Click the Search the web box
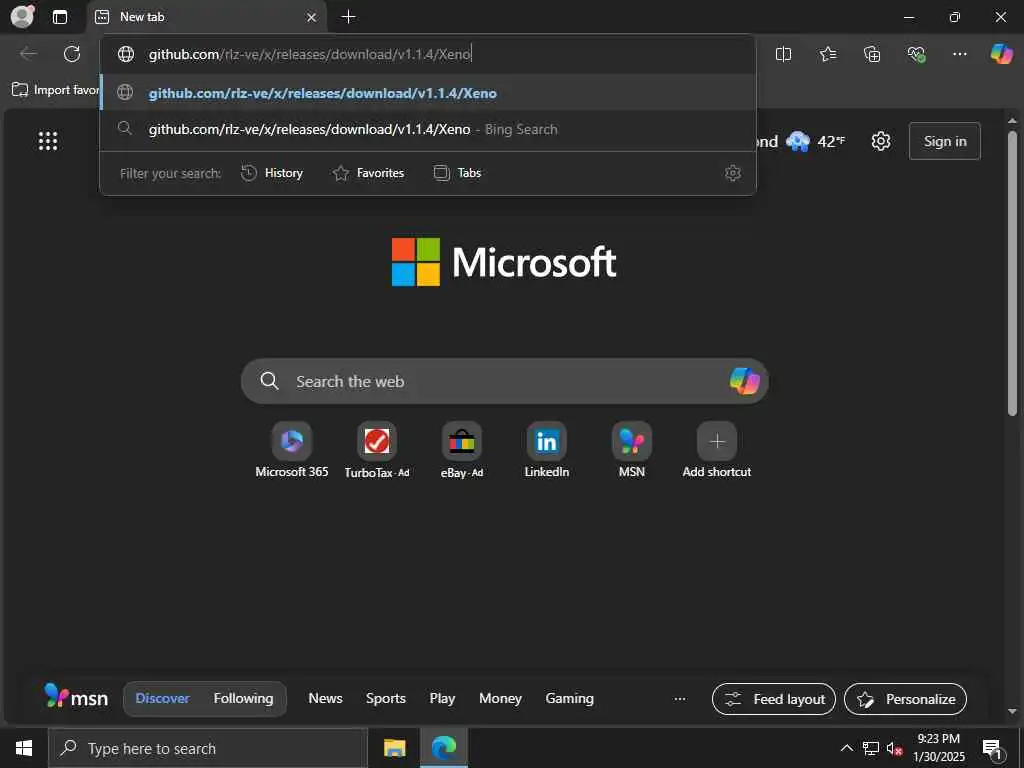1024x768 pixels. point(504,381)
